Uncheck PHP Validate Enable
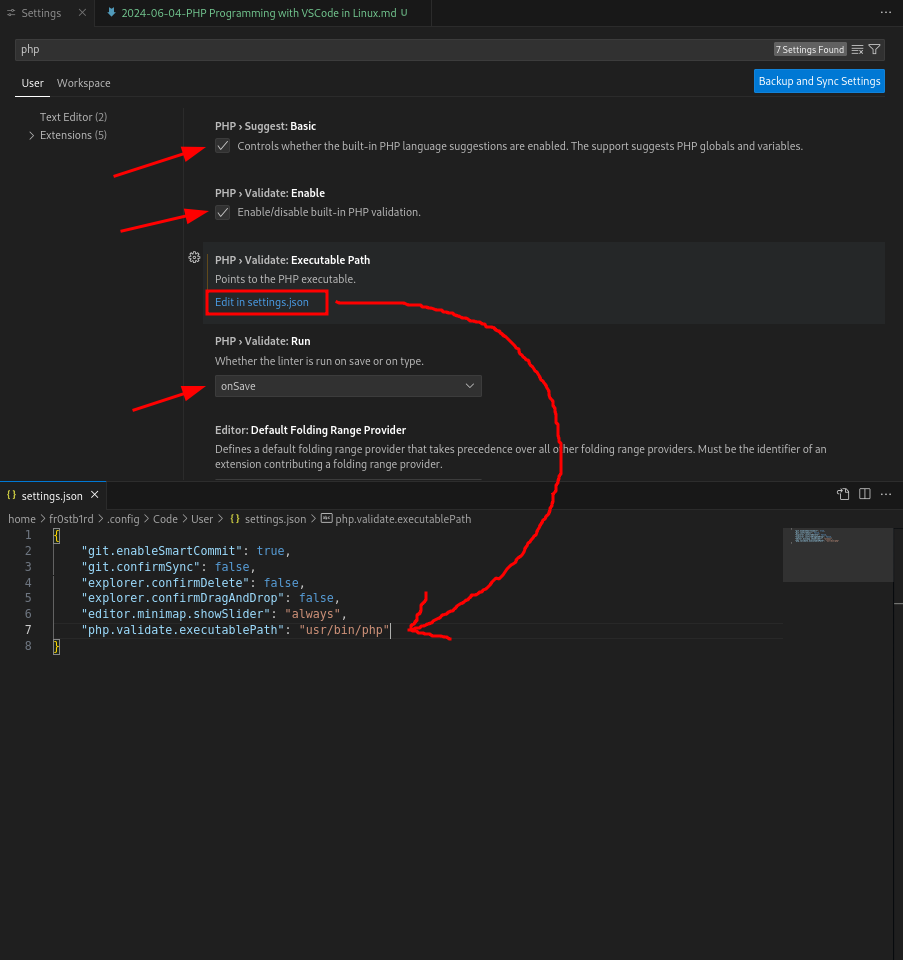The height and width of the screenshot is (960, 903). pyautogui.click(x=223, y=212)
